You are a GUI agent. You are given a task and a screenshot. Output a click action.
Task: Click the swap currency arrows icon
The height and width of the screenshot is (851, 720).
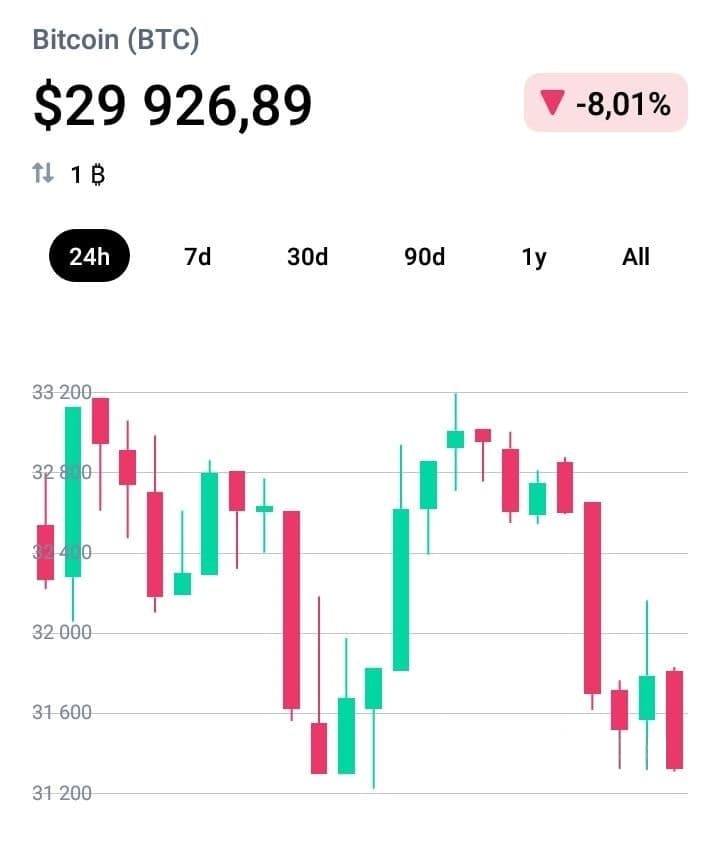(42, 174)
